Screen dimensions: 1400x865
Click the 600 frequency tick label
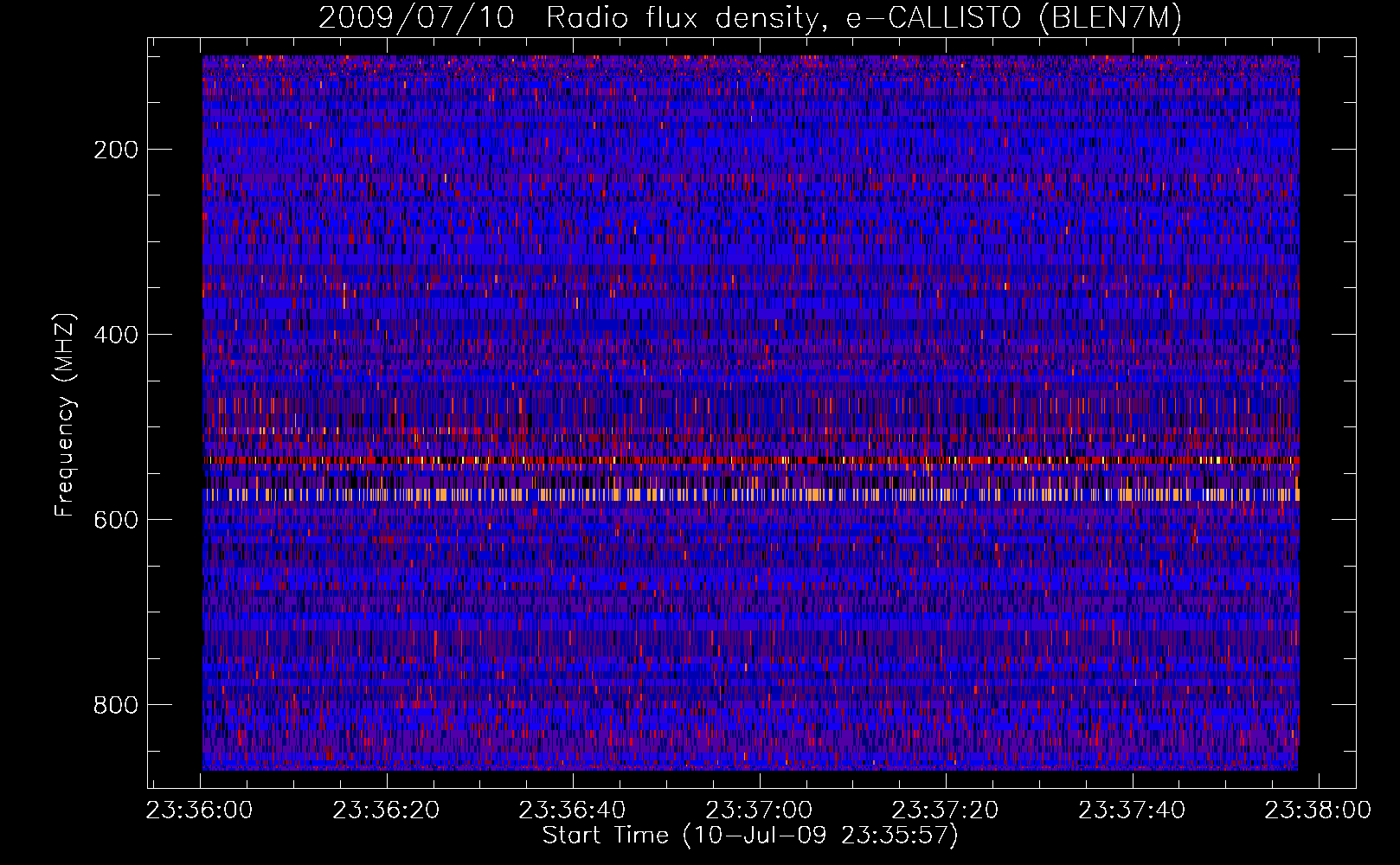click(x=116, y=520)
